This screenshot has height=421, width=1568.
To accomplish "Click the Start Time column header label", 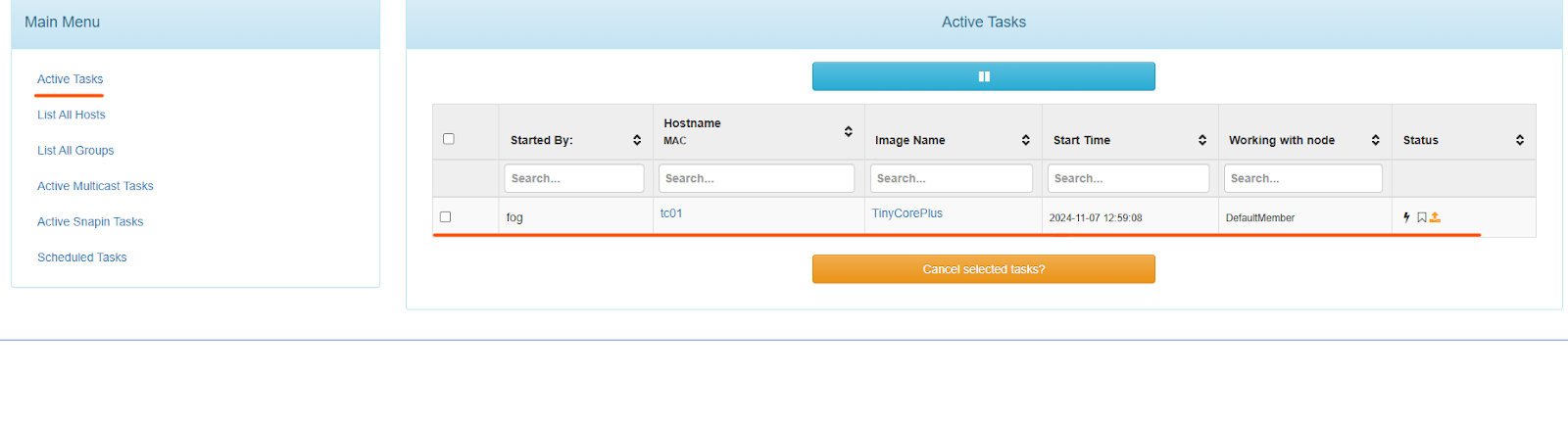I will pos(1082,140).
